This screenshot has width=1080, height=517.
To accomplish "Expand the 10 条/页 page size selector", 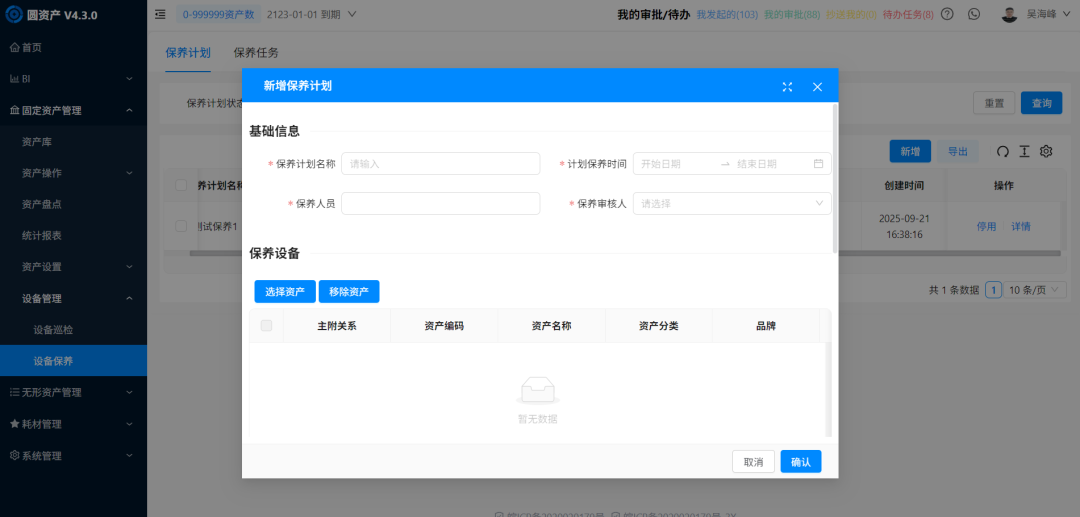I will pos(1034,290).
